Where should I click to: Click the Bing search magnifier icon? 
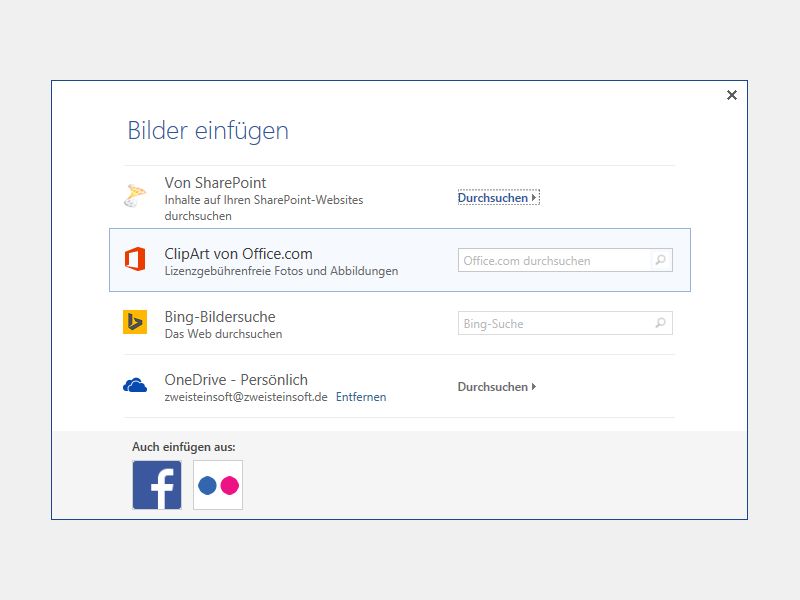pyautogui.click(x=661, y=323)
